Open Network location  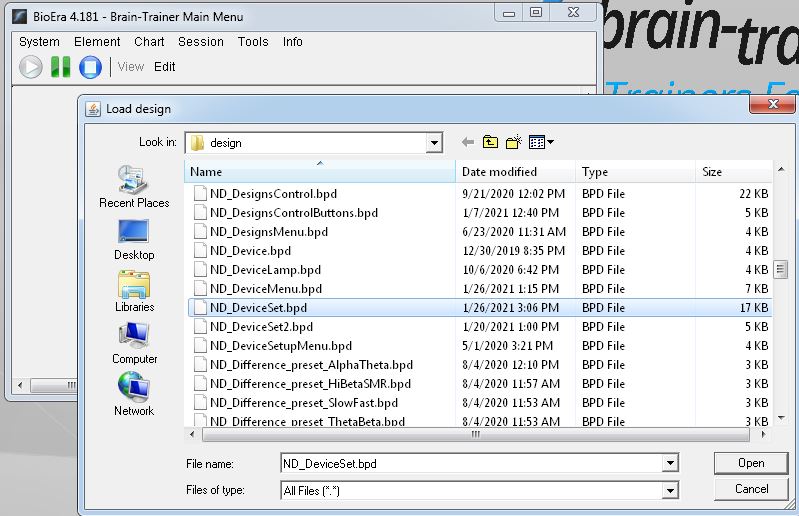134,395
